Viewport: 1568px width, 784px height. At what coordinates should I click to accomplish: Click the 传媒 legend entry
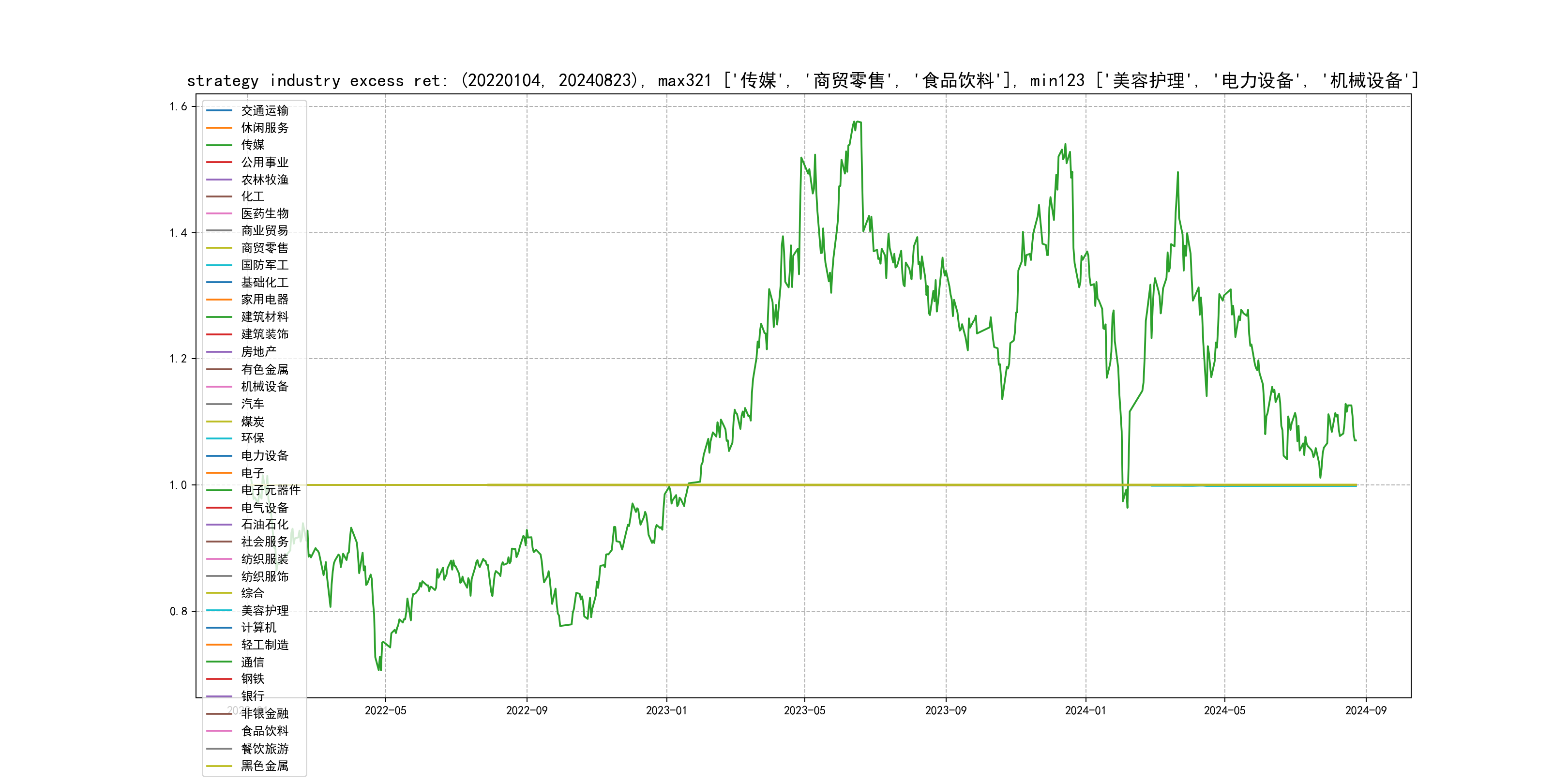(x=253, y=145)
